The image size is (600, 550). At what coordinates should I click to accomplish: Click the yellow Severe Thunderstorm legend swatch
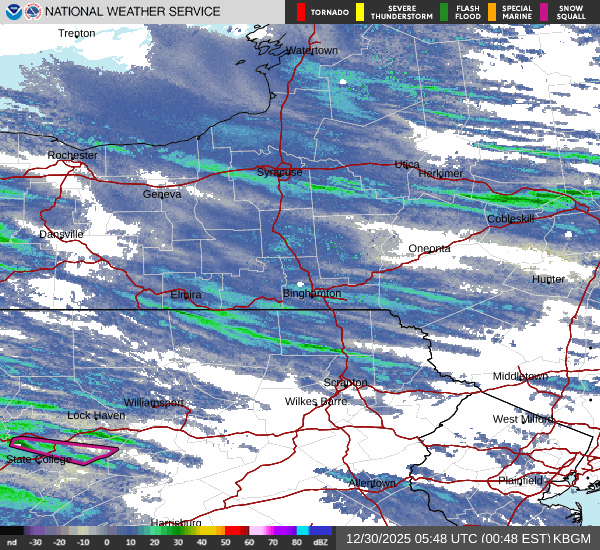pyautogui.click(x=360, y=12)
